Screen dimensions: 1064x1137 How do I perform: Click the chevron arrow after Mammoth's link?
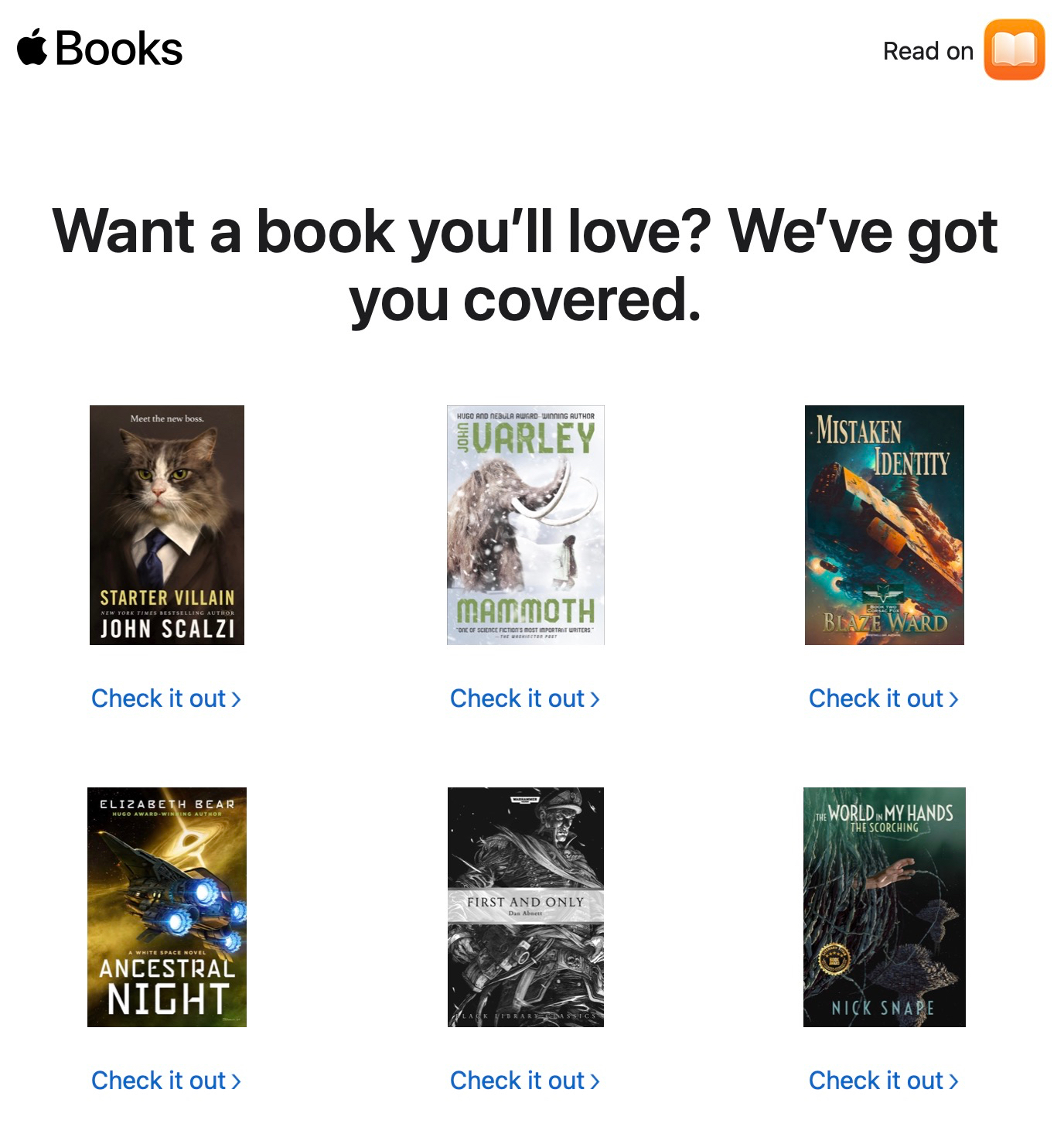click(595, 700)
